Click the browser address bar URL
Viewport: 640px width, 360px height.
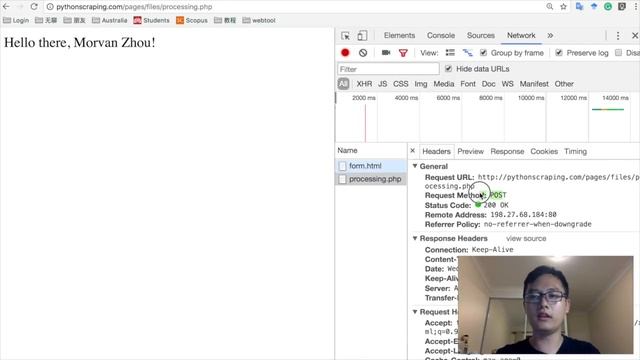click(134, 7)
